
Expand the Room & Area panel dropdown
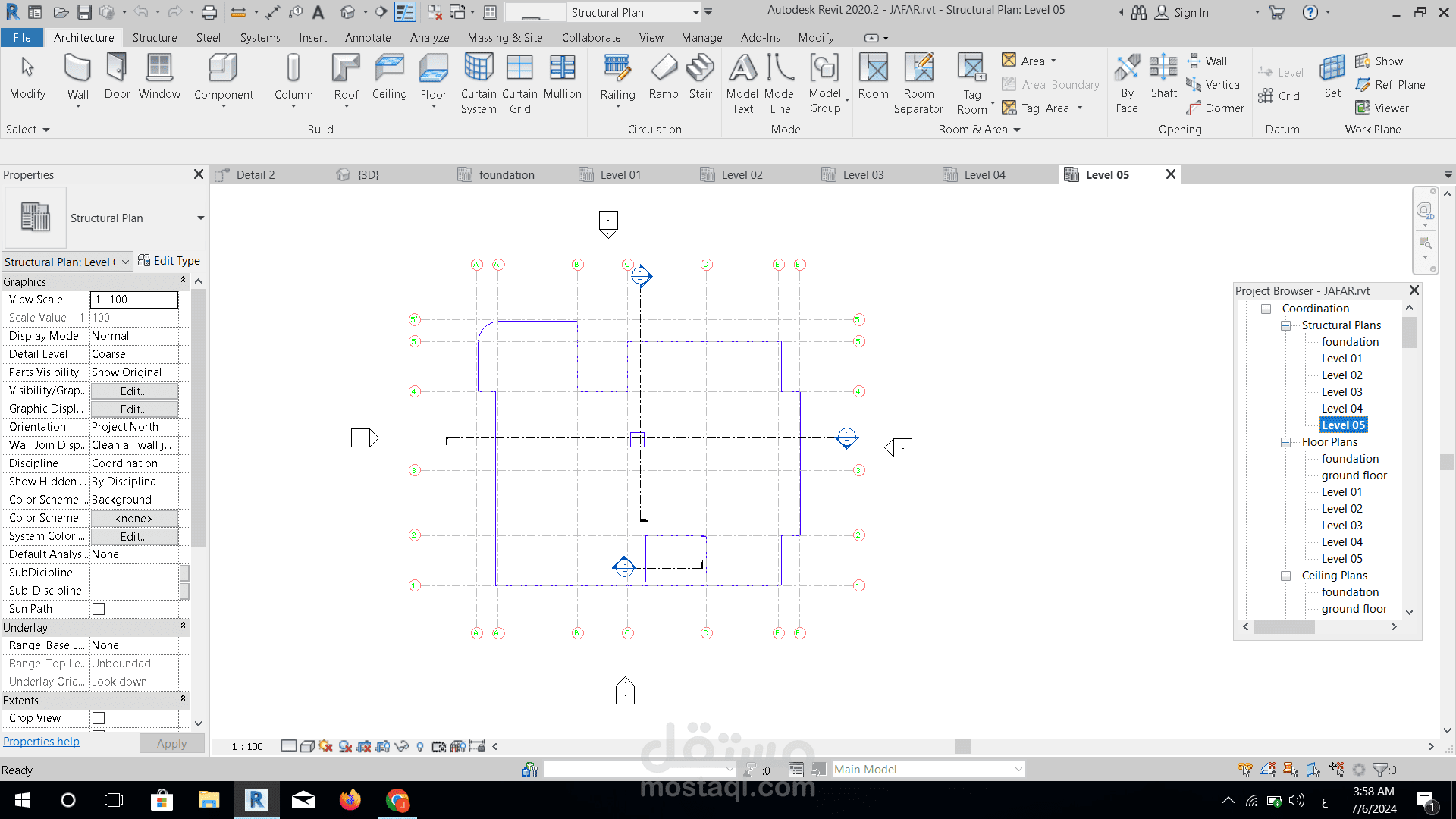979,130
